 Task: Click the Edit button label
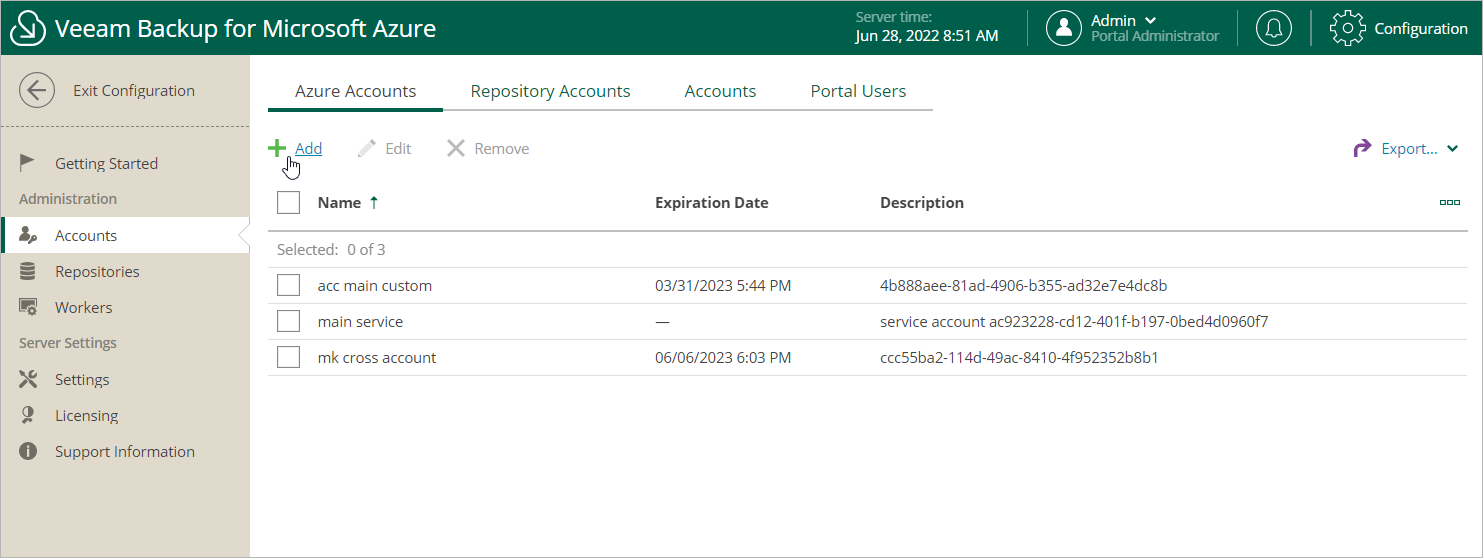click(398, 149)
